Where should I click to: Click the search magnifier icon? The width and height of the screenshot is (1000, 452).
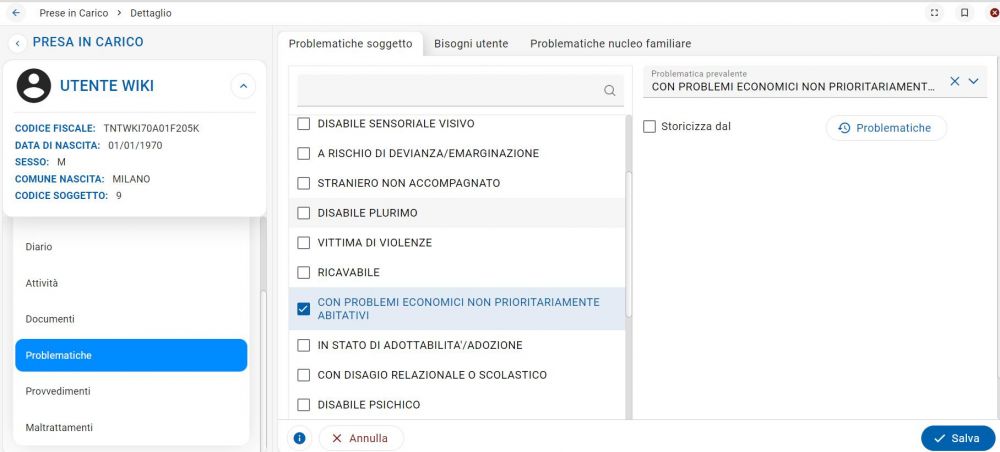610,91
